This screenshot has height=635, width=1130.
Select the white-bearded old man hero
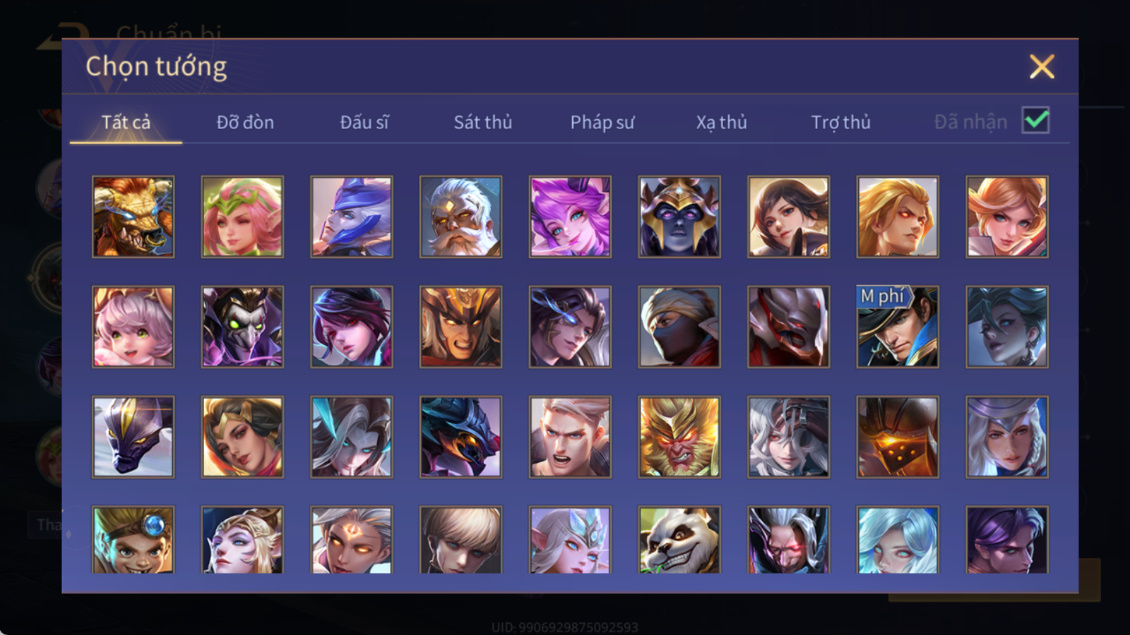(461, 216)
